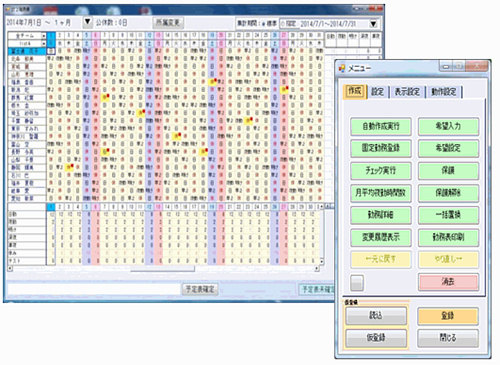The width and height of the screenshot is (500, 365).
Task: Select the 標準 radio option
Action: coord(268,23)
